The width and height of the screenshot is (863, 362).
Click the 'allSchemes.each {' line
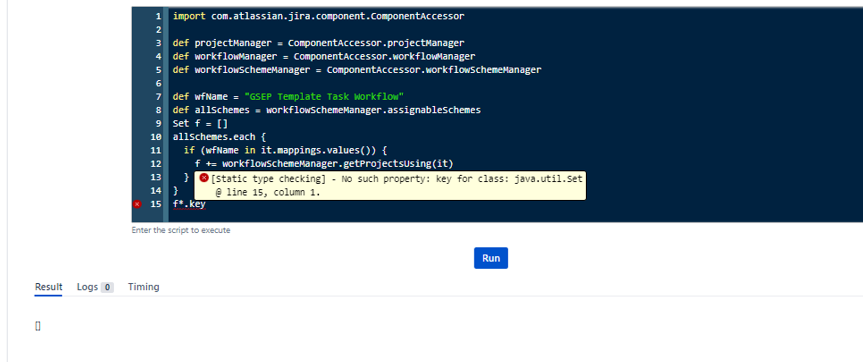(x=220, y=137)
